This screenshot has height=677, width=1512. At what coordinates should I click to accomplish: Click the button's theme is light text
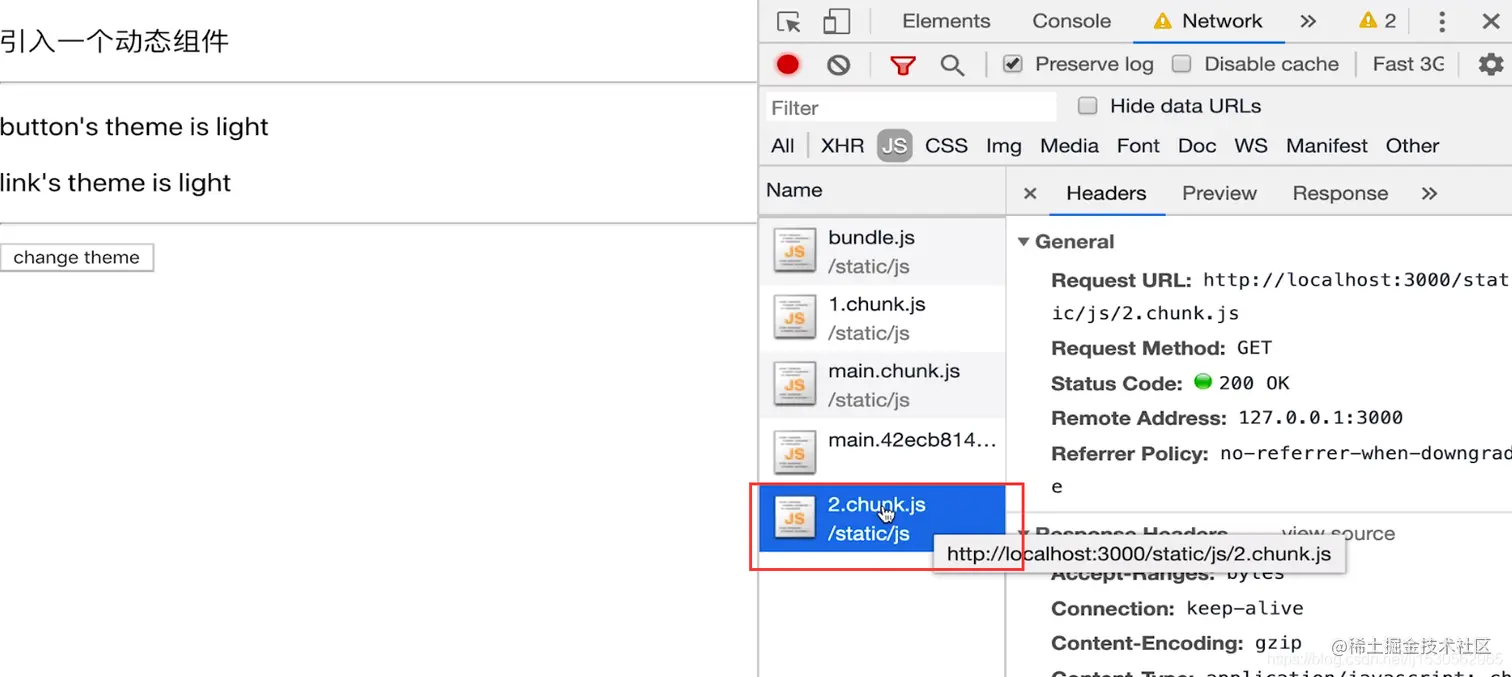pyautogui.click(x=134, y=127)
